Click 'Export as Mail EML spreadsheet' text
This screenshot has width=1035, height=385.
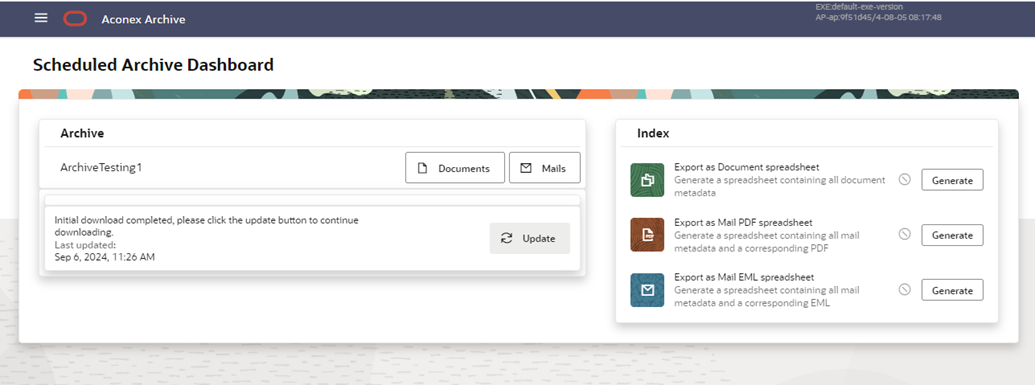tap(744, 277)
